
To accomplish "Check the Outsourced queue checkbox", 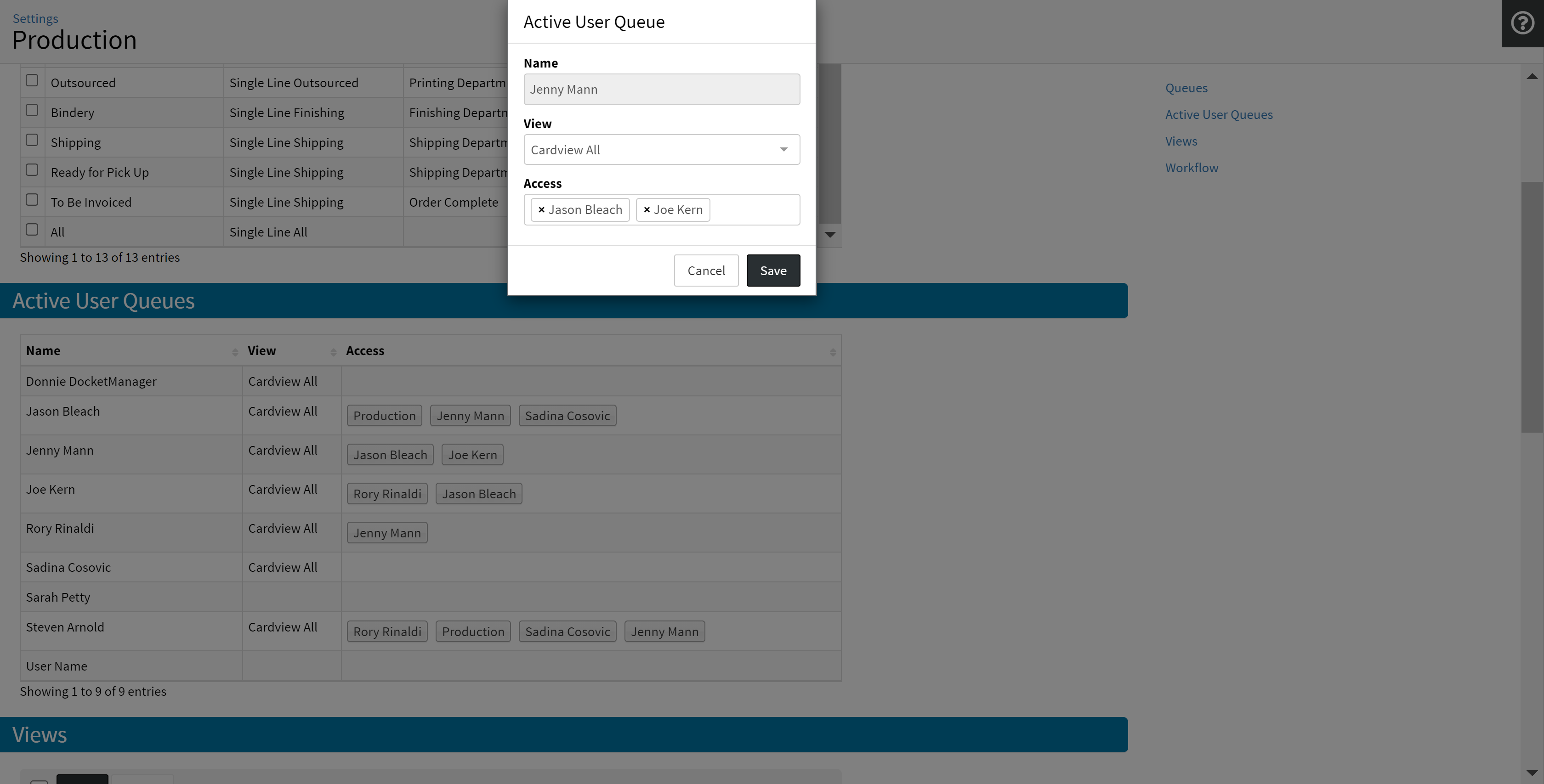I will tap(32, 80).
